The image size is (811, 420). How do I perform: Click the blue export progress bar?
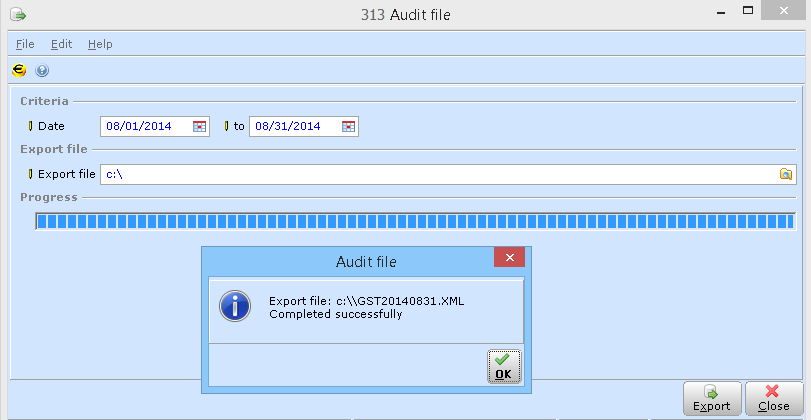tap(415, 221)
